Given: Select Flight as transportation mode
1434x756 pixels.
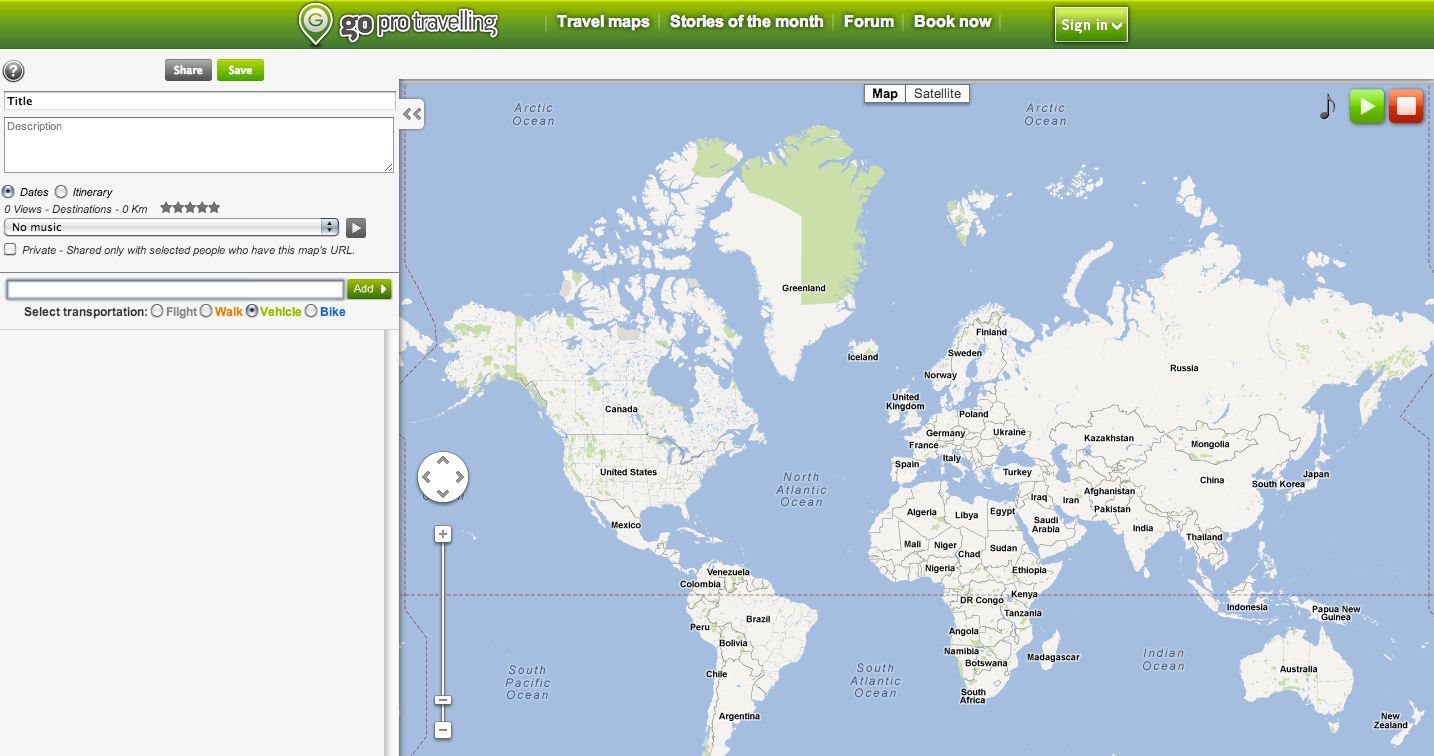Looking at the screenshot, I should (157, 311).
